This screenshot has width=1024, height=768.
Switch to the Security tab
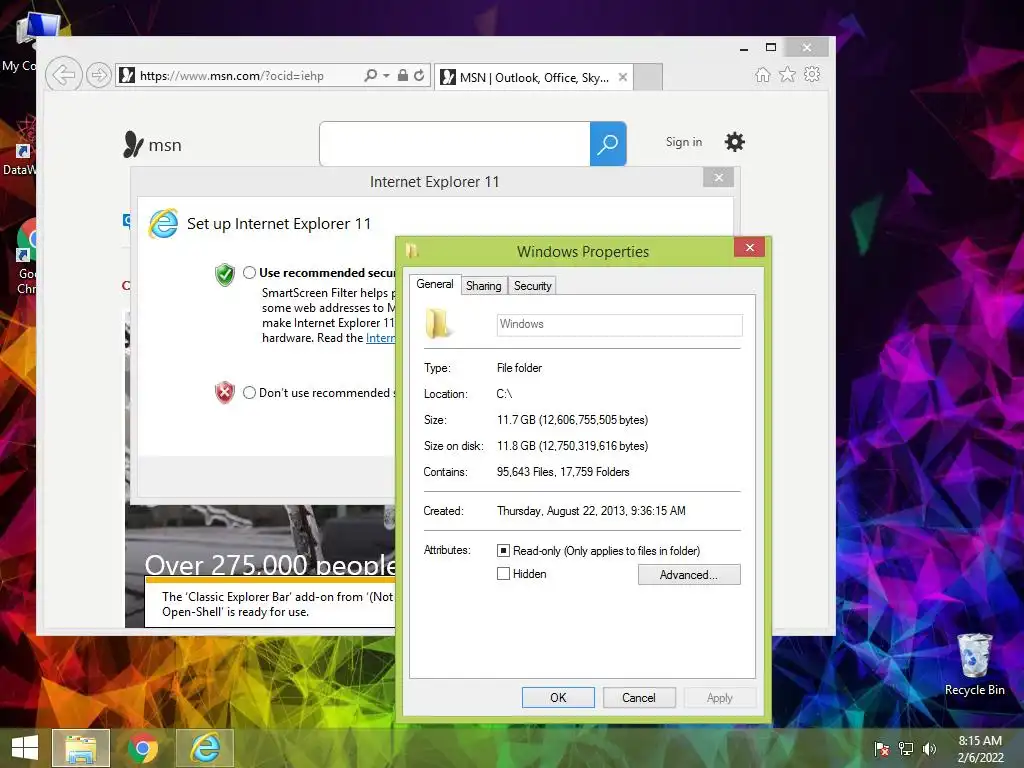tap(532, 286)
